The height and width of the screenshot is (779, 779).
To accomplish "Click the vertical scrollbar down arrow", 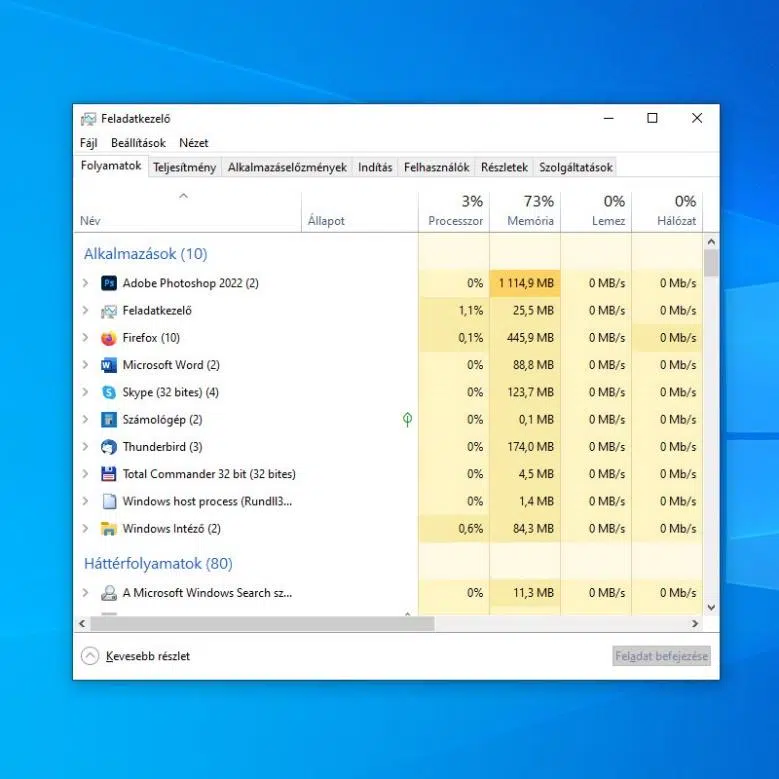I will pyautogui.click(x=711, y=607).
